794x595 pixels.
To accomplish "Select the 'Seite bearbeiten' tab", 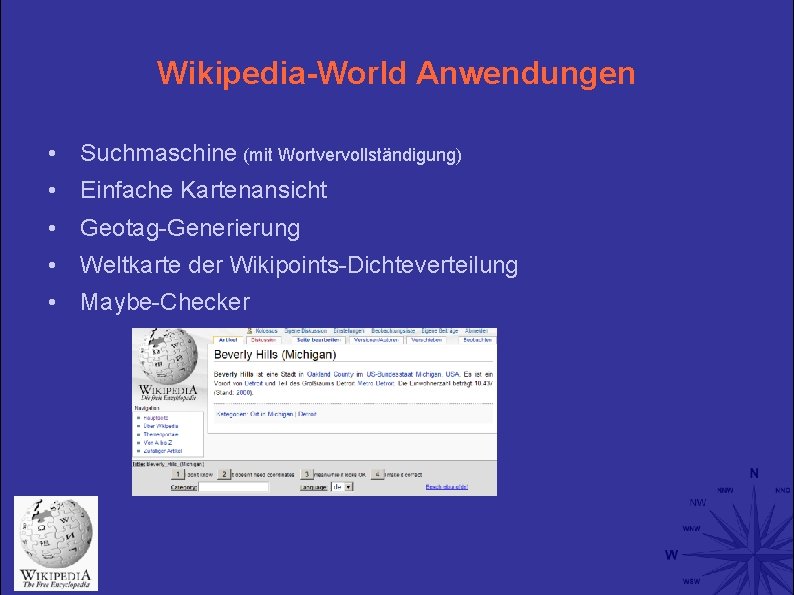I will (318, 340).
